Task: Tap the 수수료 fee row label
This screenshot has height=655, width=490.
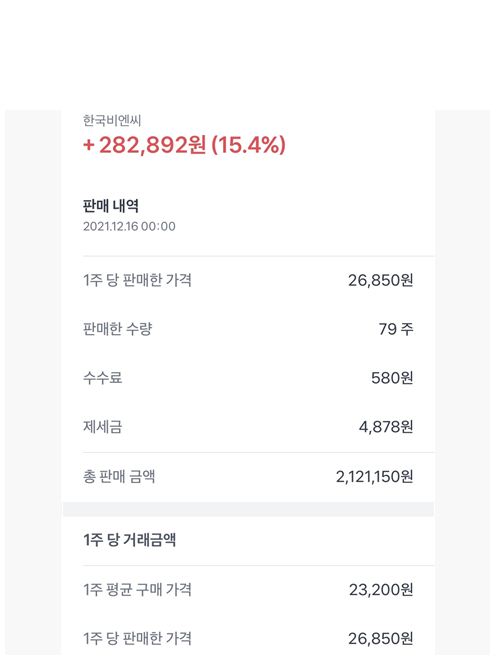Action: pos(102,378)
